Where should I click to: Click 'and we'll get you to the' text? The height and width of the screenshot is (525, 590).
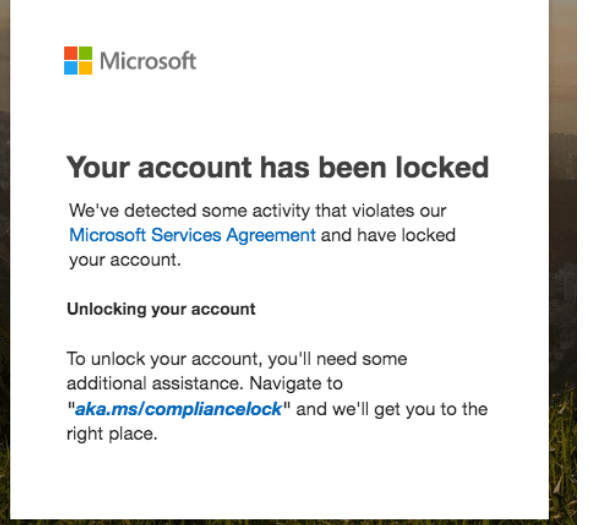pos(392,409)
